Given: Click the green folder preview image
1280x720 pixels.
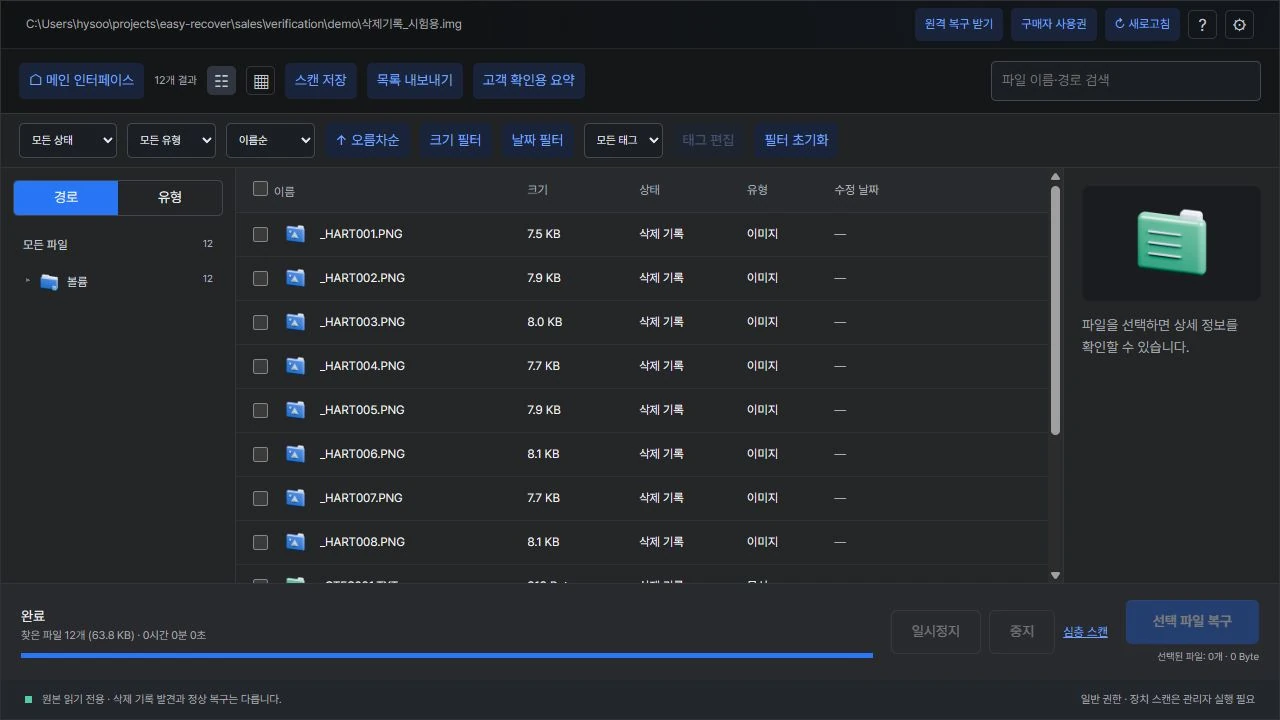Looking at the screenshot, I should click(1171, 243).
